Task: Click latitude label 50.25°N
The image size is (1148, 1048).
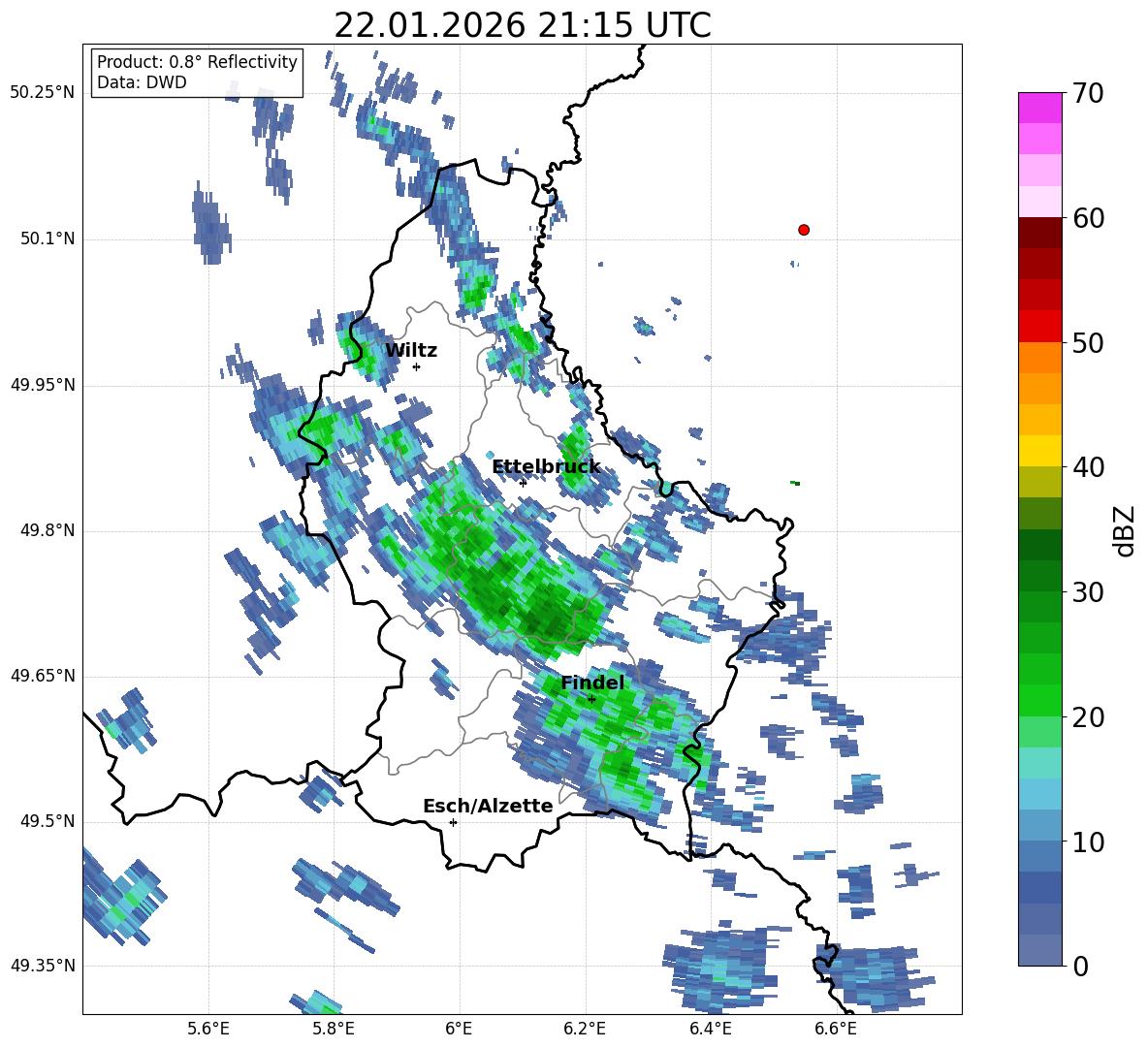Action: (43, 93)
